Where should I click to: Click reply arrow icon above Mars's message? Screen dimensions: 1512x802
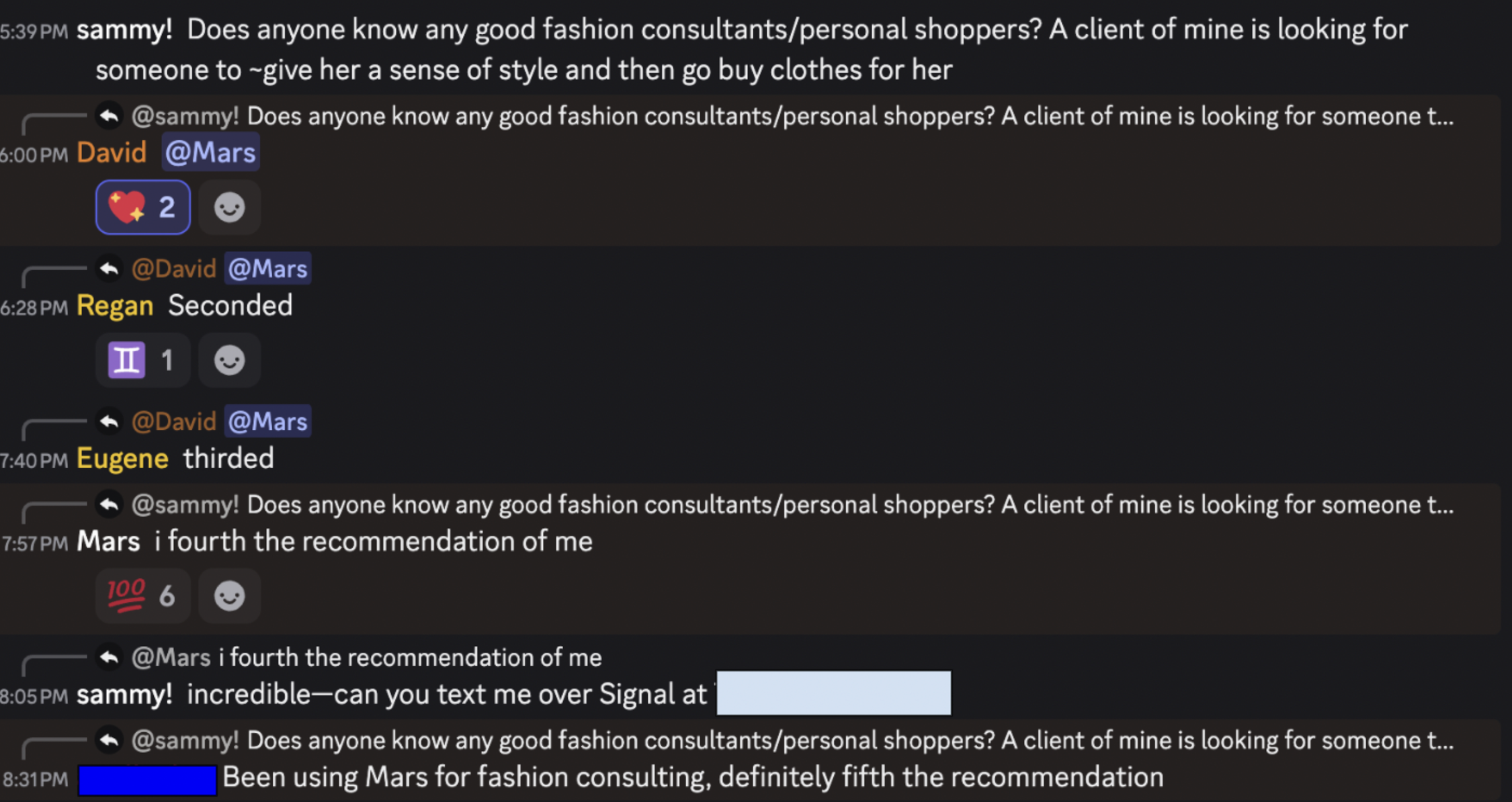[x=109, y=504]
